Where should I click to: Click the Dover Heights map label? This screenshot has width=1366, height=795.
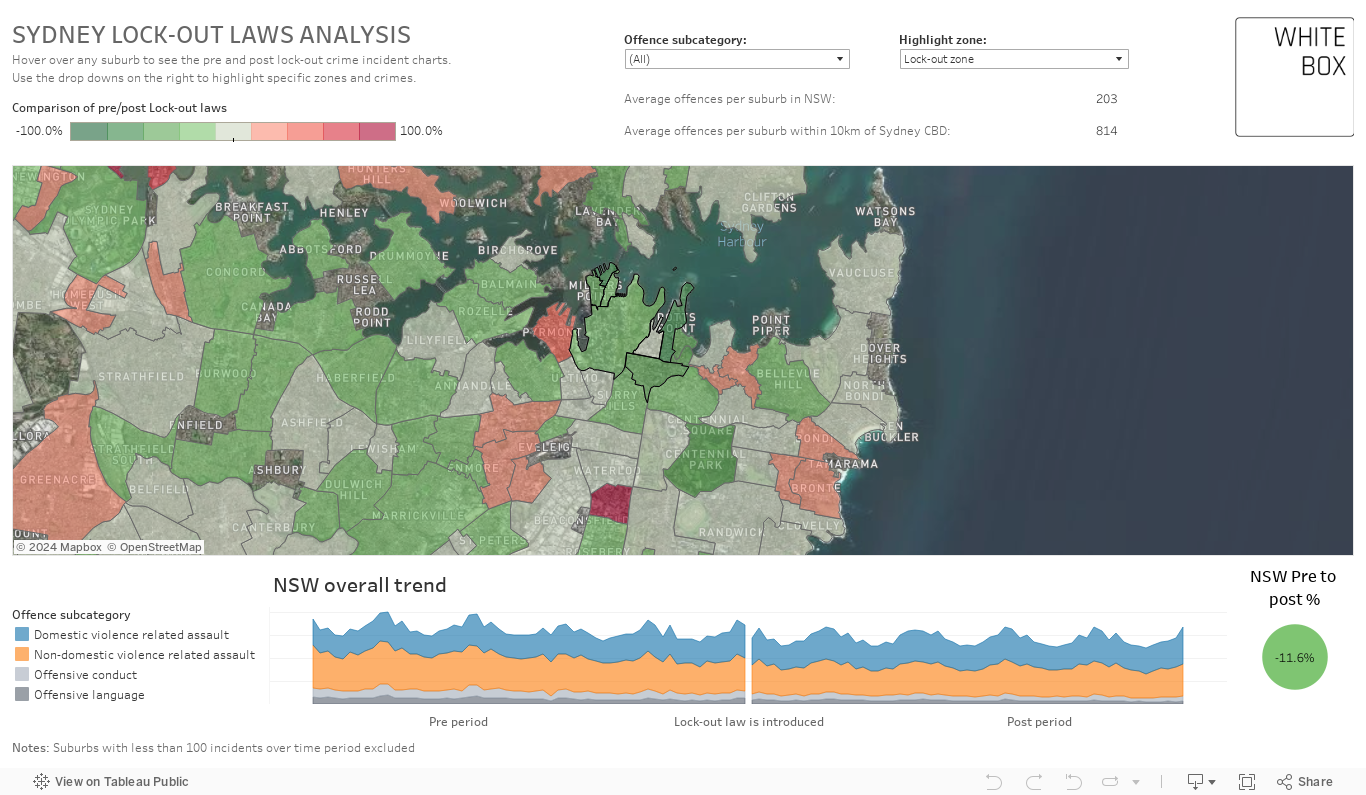point(880,353)
